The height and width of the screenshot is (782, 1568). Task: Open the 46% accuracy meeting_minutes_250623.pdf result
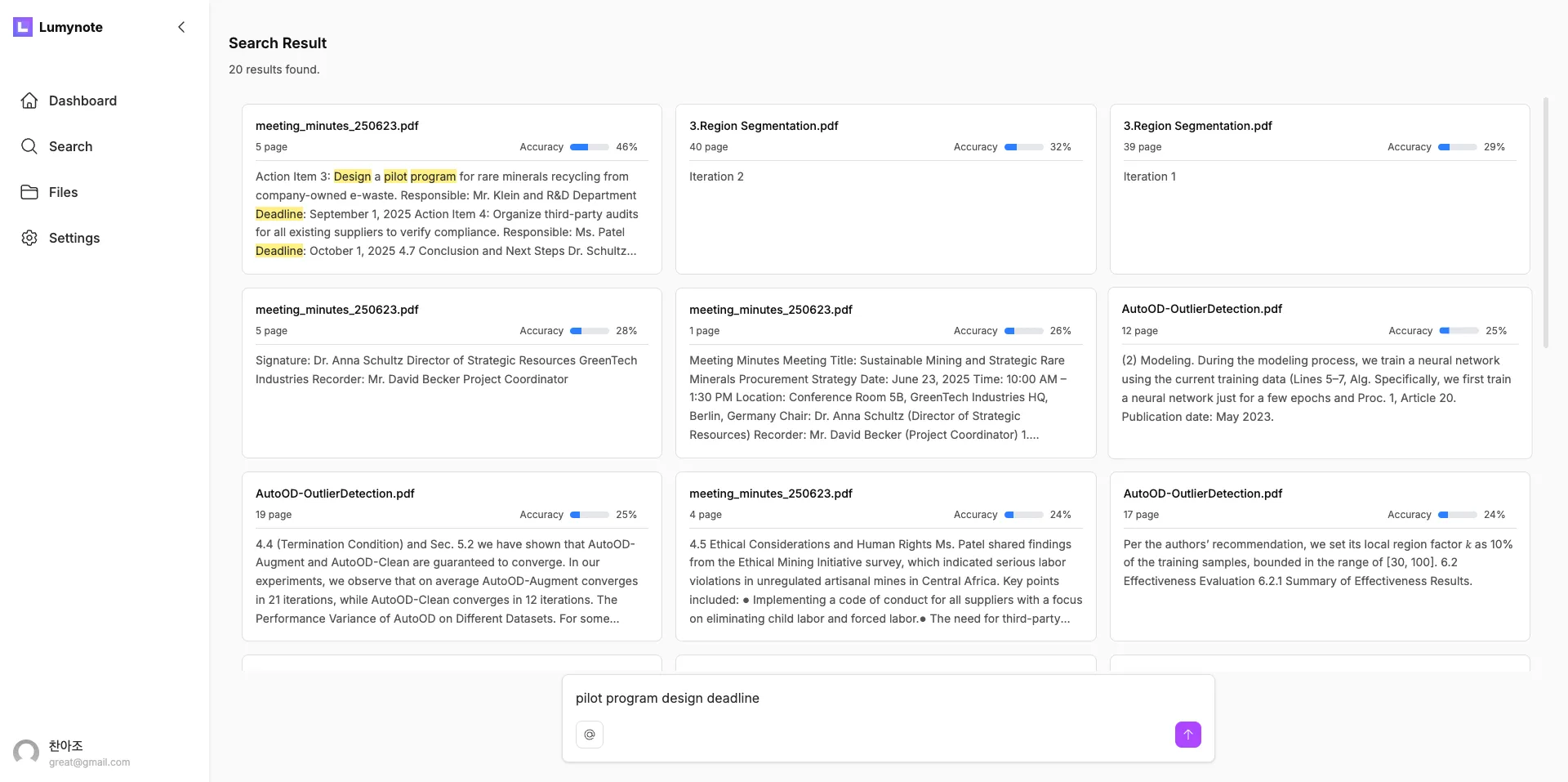(452, 189)
